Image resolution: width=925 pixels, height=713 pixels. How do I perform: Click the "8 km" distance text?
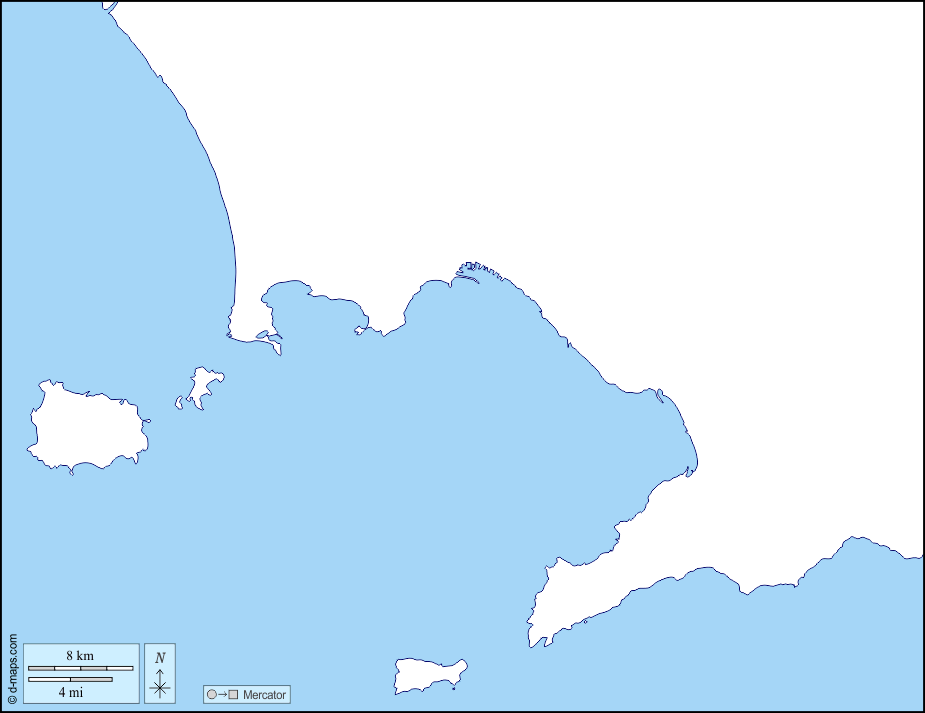tap(80, 656)
